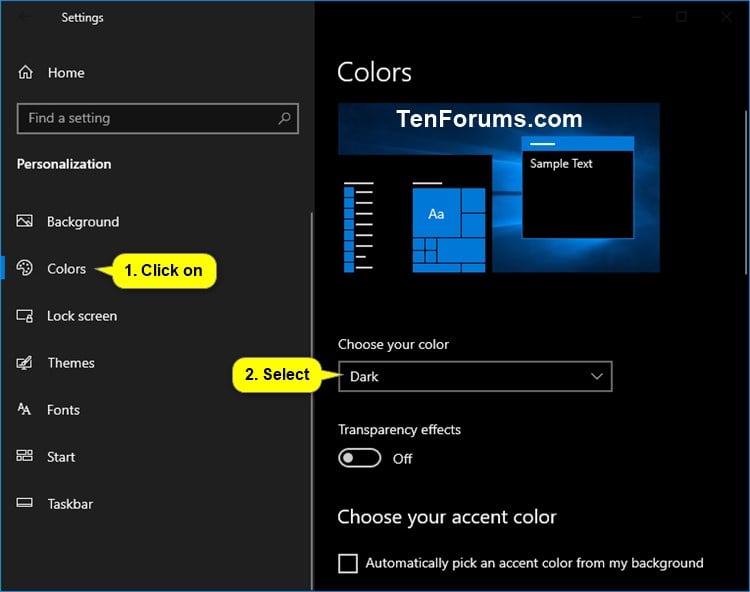Click the Choose your accent color heading

point(447,517)
